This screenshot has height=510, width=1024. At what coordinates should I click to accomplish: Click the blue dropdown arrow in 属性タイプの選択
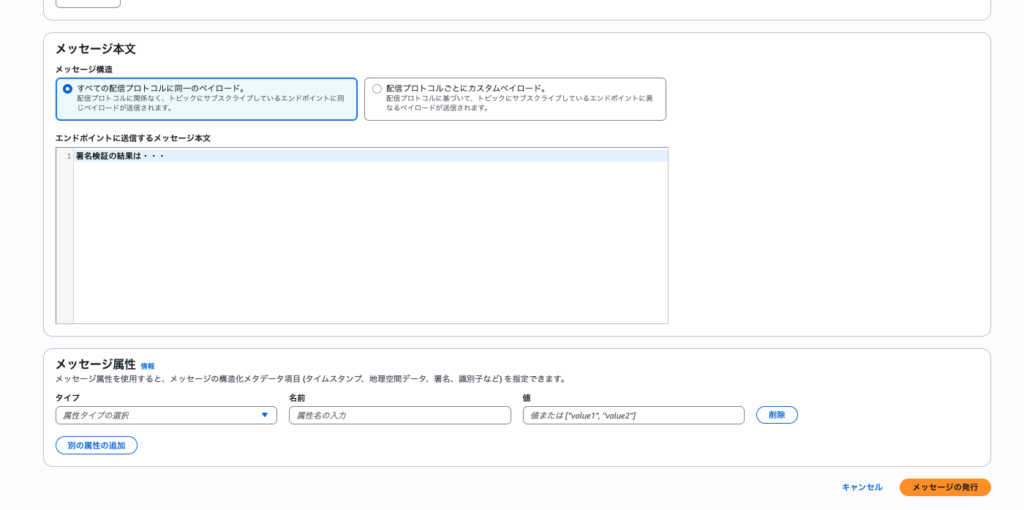pyautogui.click(x=265, y=415)
